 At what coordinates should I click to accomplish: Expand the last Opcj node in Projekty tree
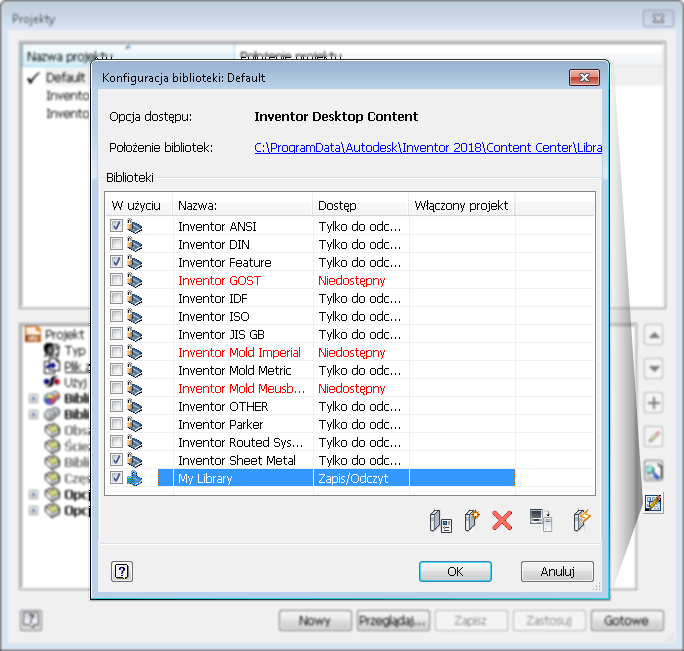click(33, 510)
